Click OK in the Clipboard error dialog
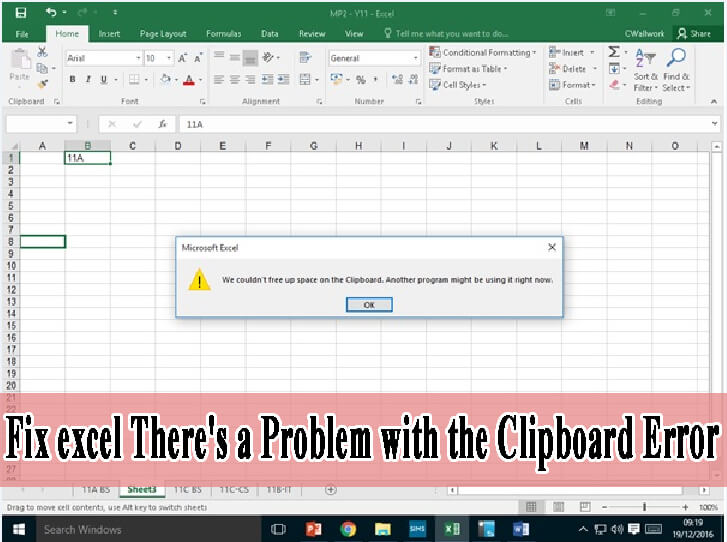This screenshot has height=542, width=727. (369, 305)
